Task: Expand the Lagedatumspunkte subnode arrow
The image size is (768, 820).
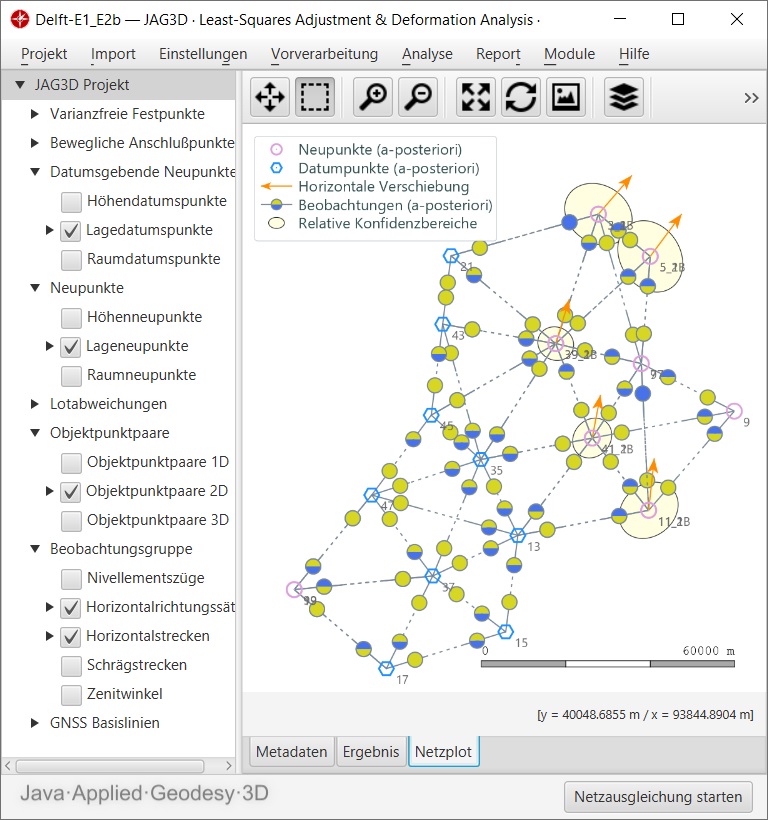Action: (x=50, y=230)
